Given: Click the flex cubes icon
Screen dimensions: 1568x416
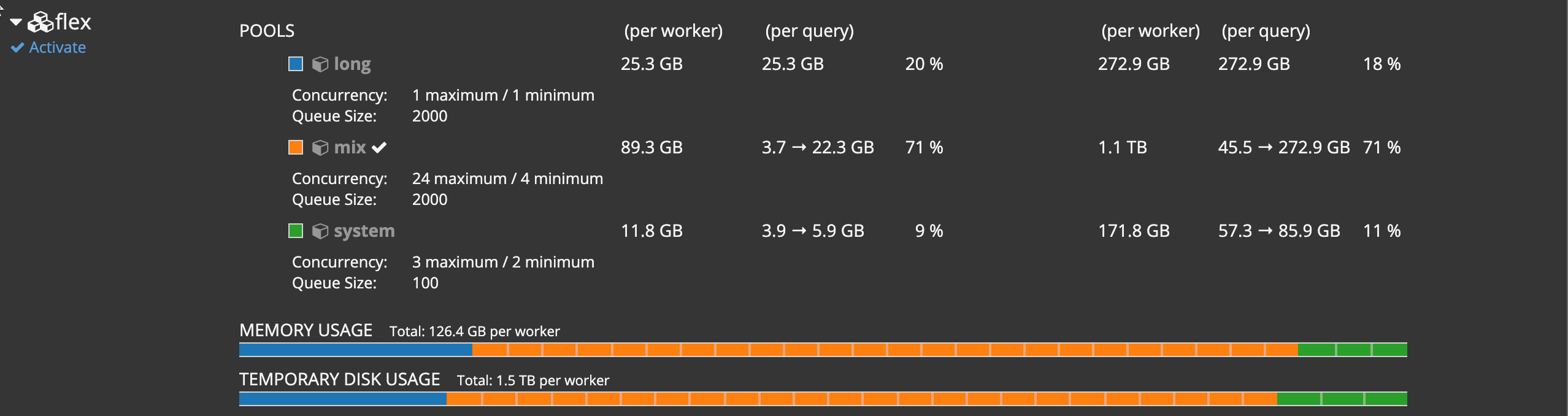Looking at the screenshot, I should click(x=40, y=23).
